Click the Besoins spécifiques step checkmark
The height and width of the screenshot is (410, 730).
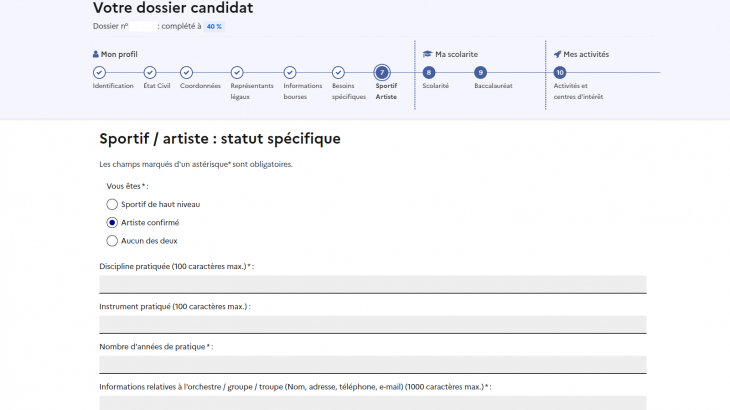coord(339,72)
